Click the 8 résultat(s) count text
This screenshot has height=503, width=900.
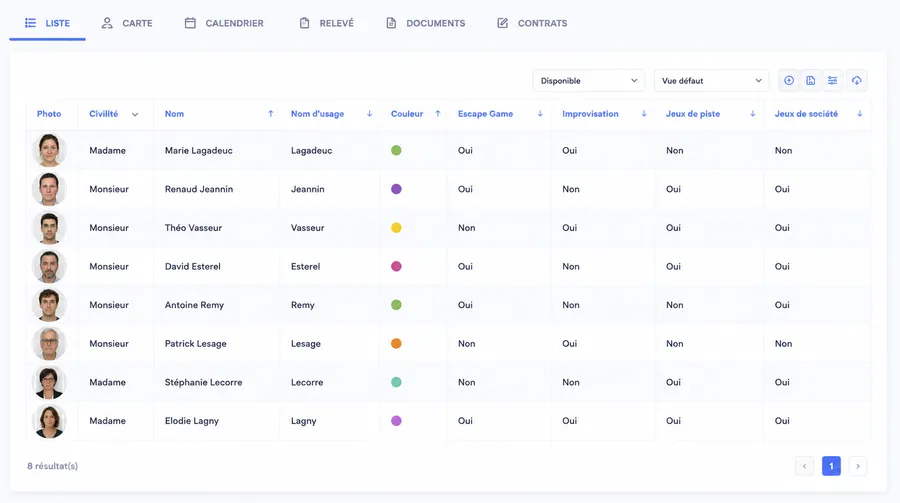click(52, 466)
